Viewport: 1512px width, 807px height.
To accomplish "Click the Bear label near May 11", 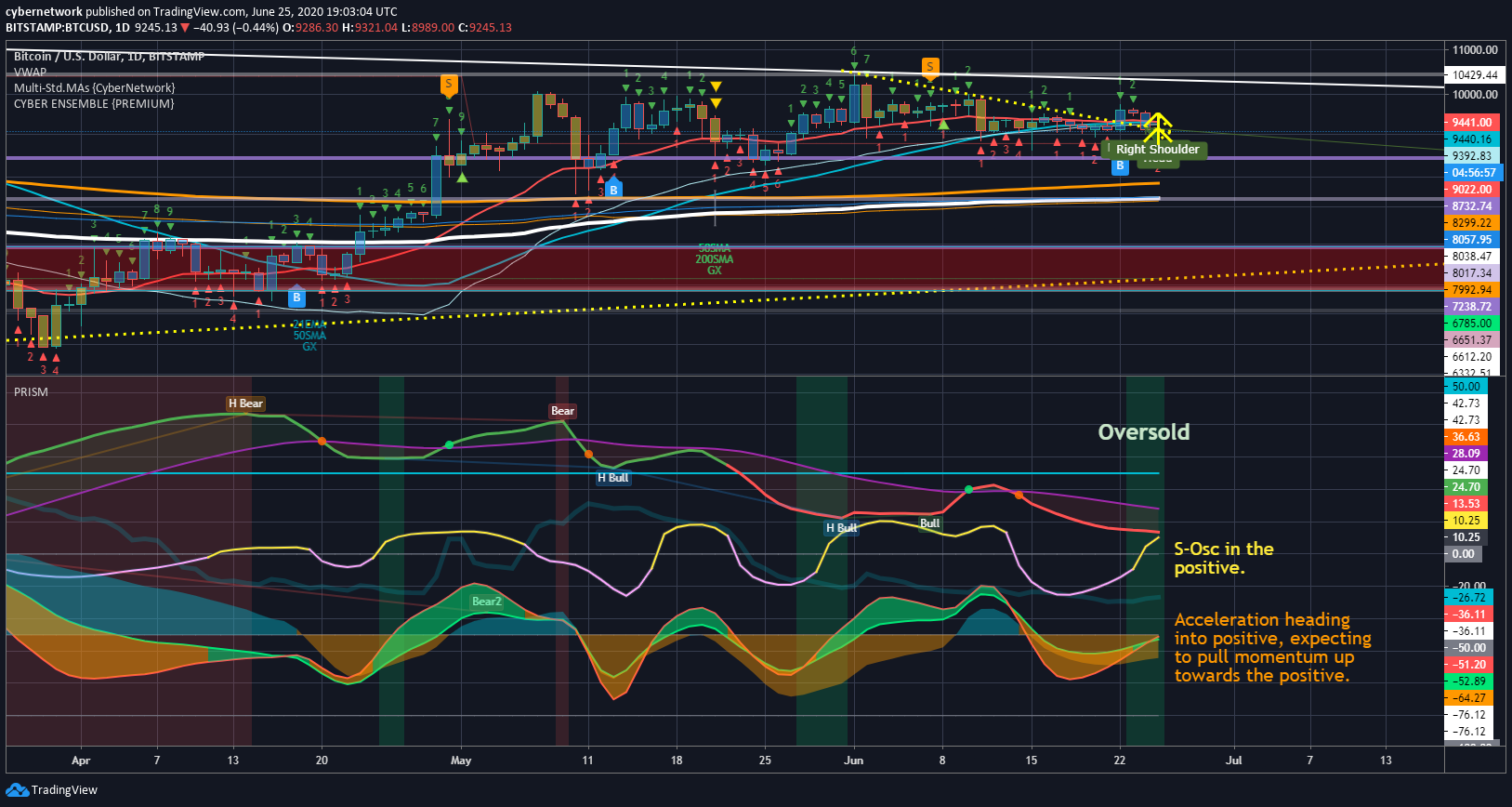I will pyautogui.click(x=563, y=411).
